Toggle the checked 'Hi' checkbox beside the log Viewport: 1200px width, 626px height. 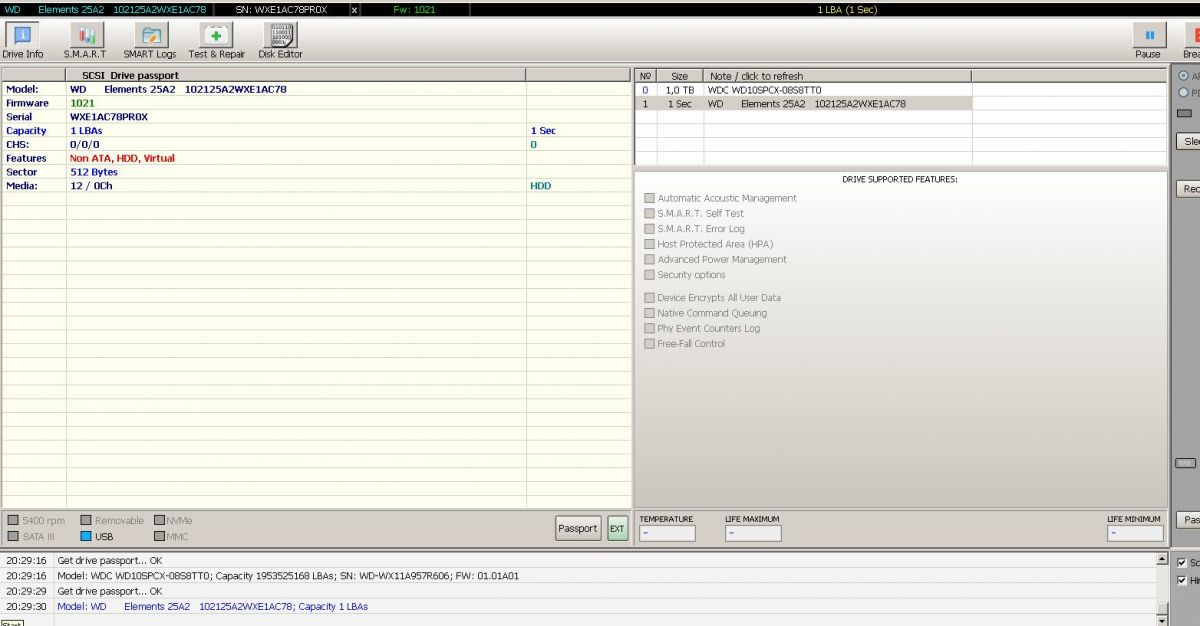pos(1182,580)
